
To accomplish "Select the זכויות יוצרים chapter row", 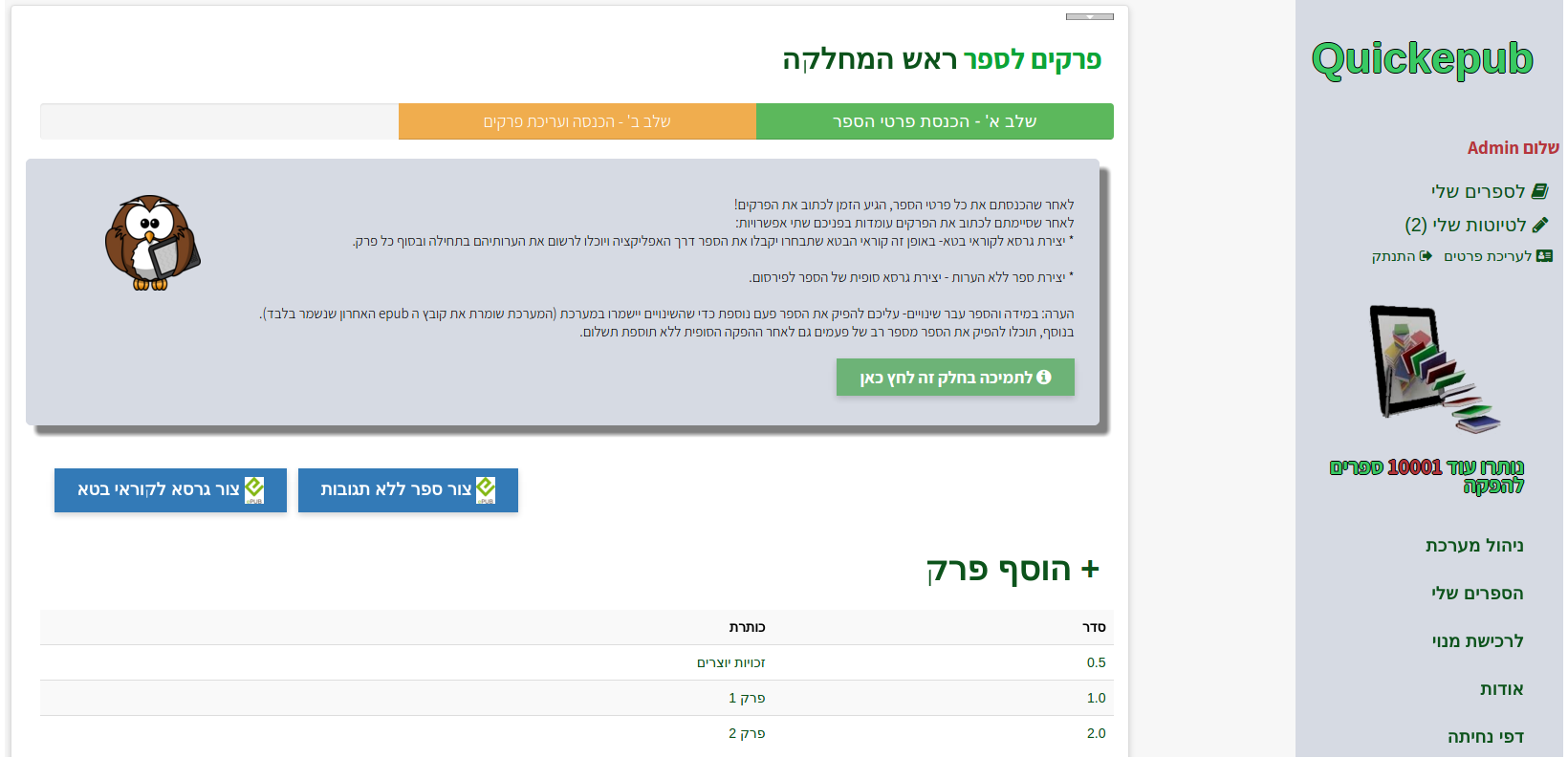I will click(730, 662).
